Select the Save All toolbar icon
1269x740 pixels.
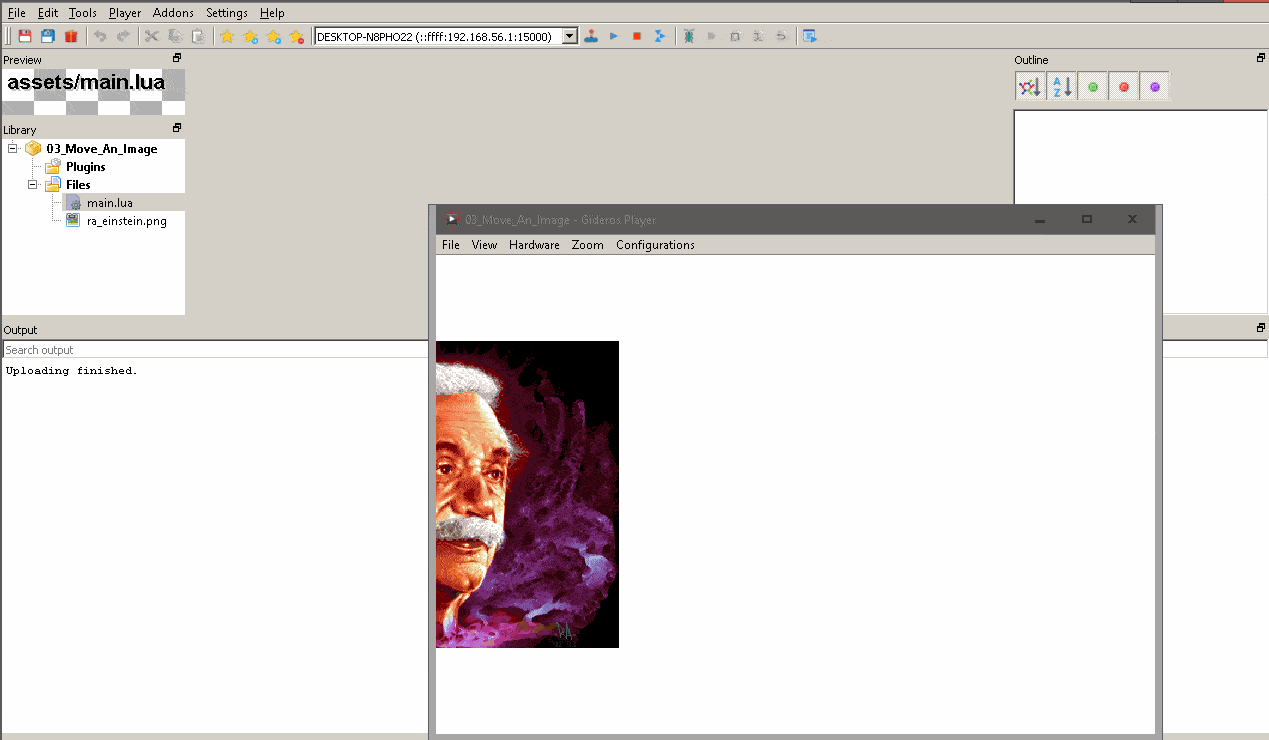[x=46, y=36]
